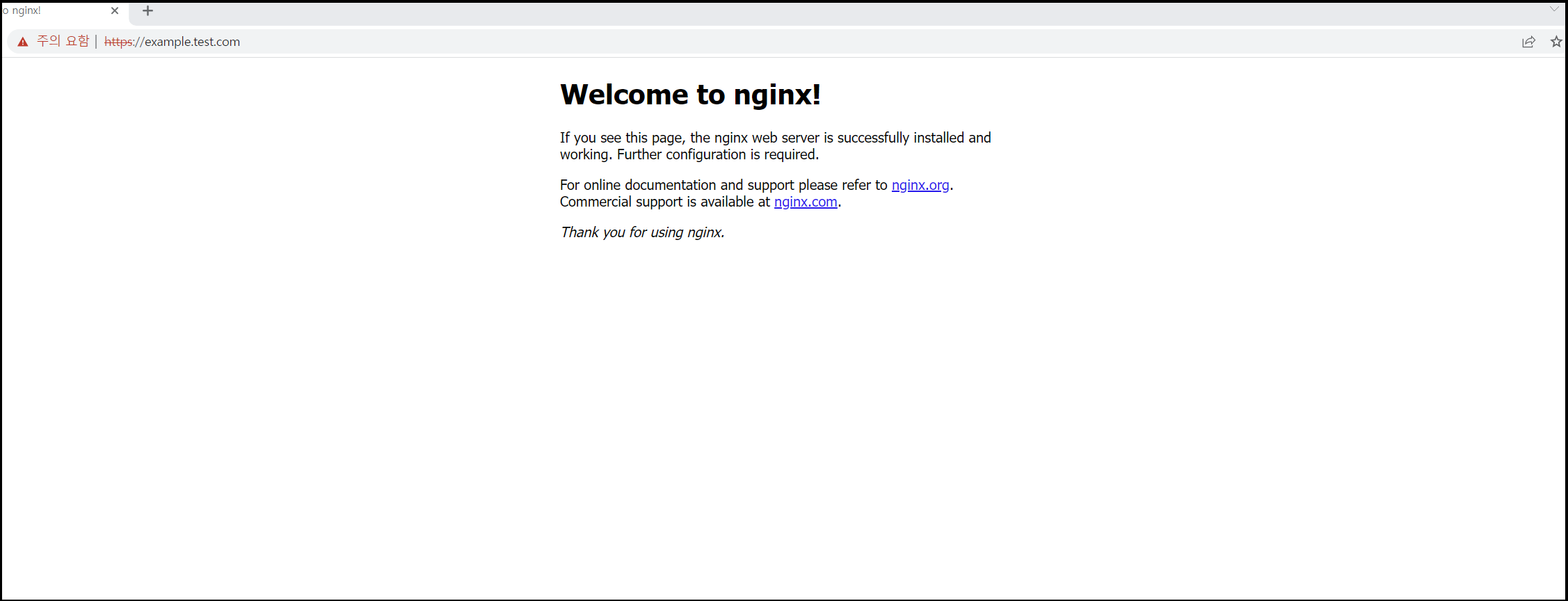Click 'Commercial support is available at' text
This screenshot has height=601, width=1568.
click(x=665, y=202)
